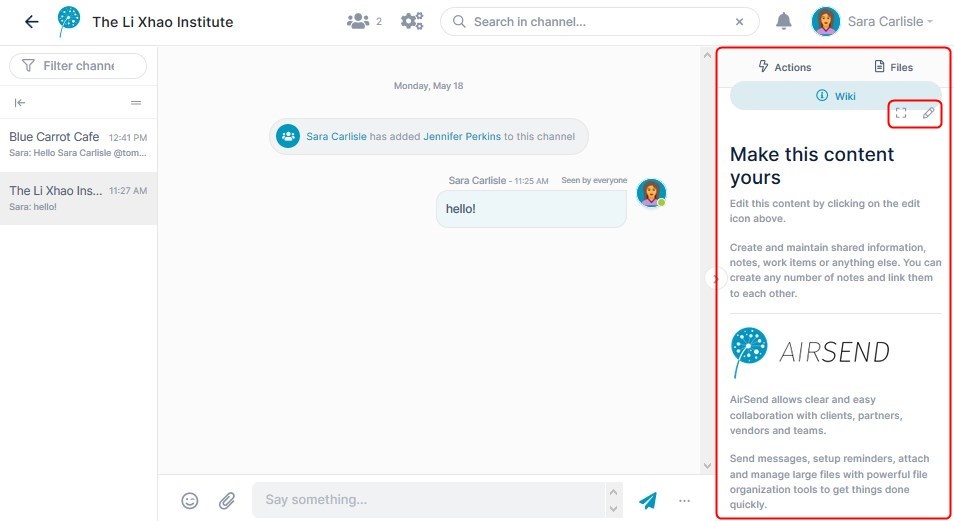Open the emoji picker

190,500
